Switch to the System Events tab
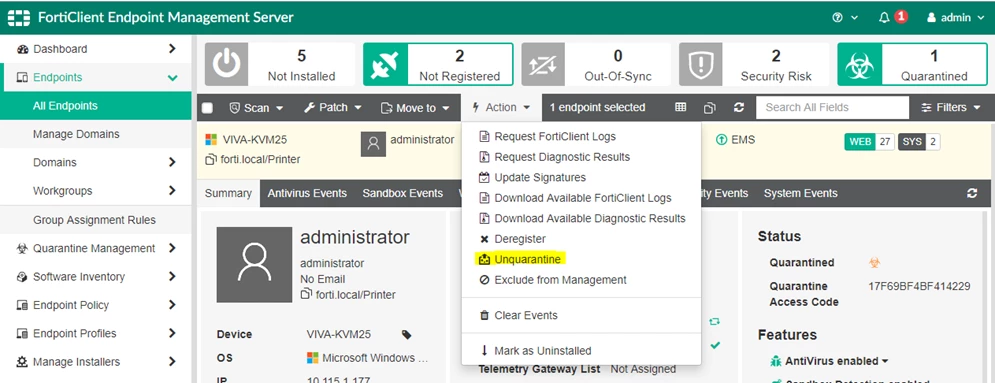The width and height of the screenshot is (995, 383). (x=800, y=193)
